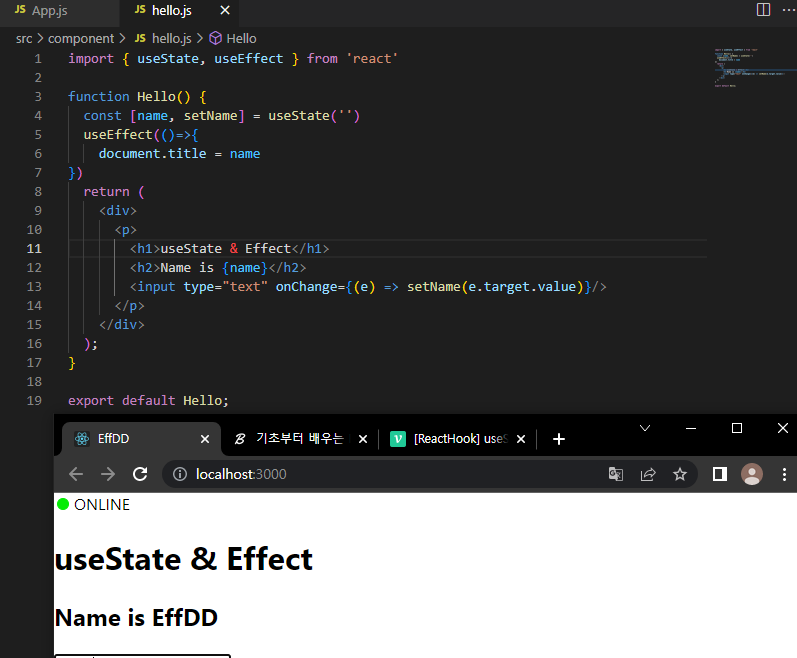
Task: Click the Name is EffDD heading
Action: (x=136, y=618)
